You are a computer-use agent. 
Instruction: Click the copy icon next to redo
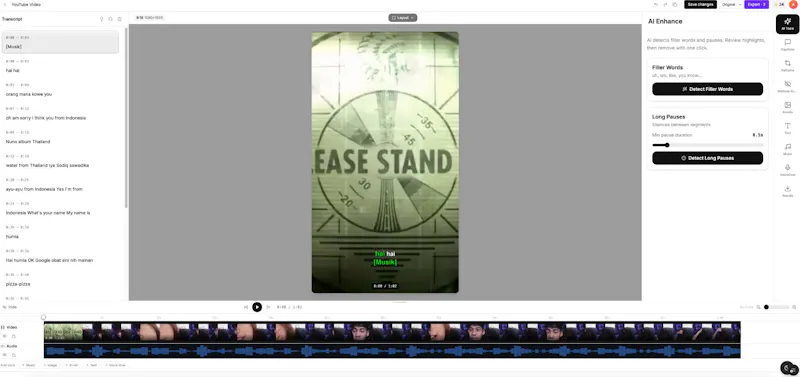pyautogui.click(x=675, y=5)
